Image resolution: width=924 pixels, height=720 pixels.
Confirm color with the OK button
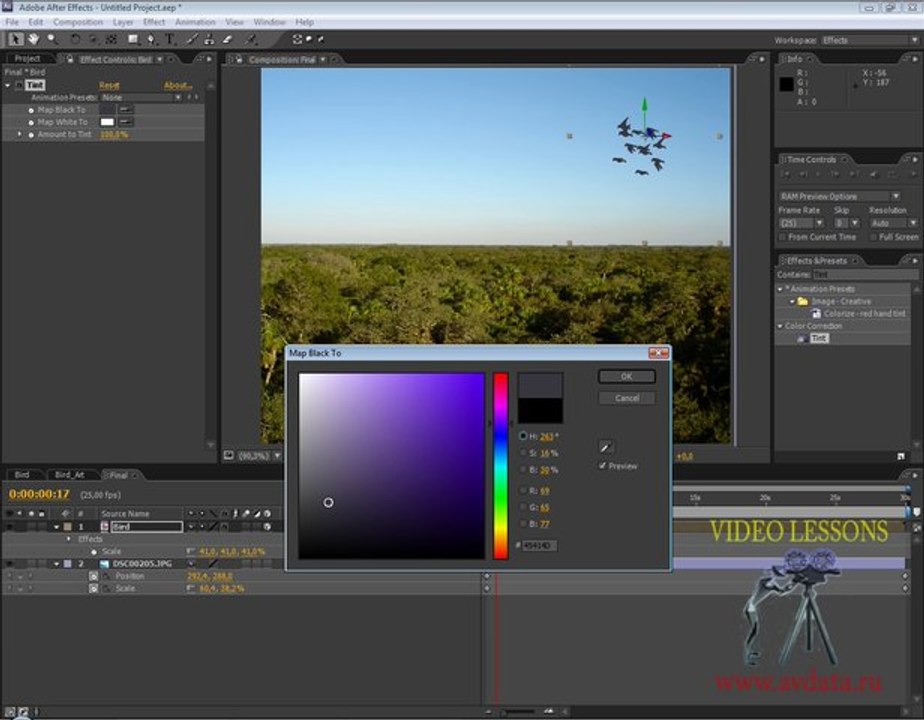(626, 376)
